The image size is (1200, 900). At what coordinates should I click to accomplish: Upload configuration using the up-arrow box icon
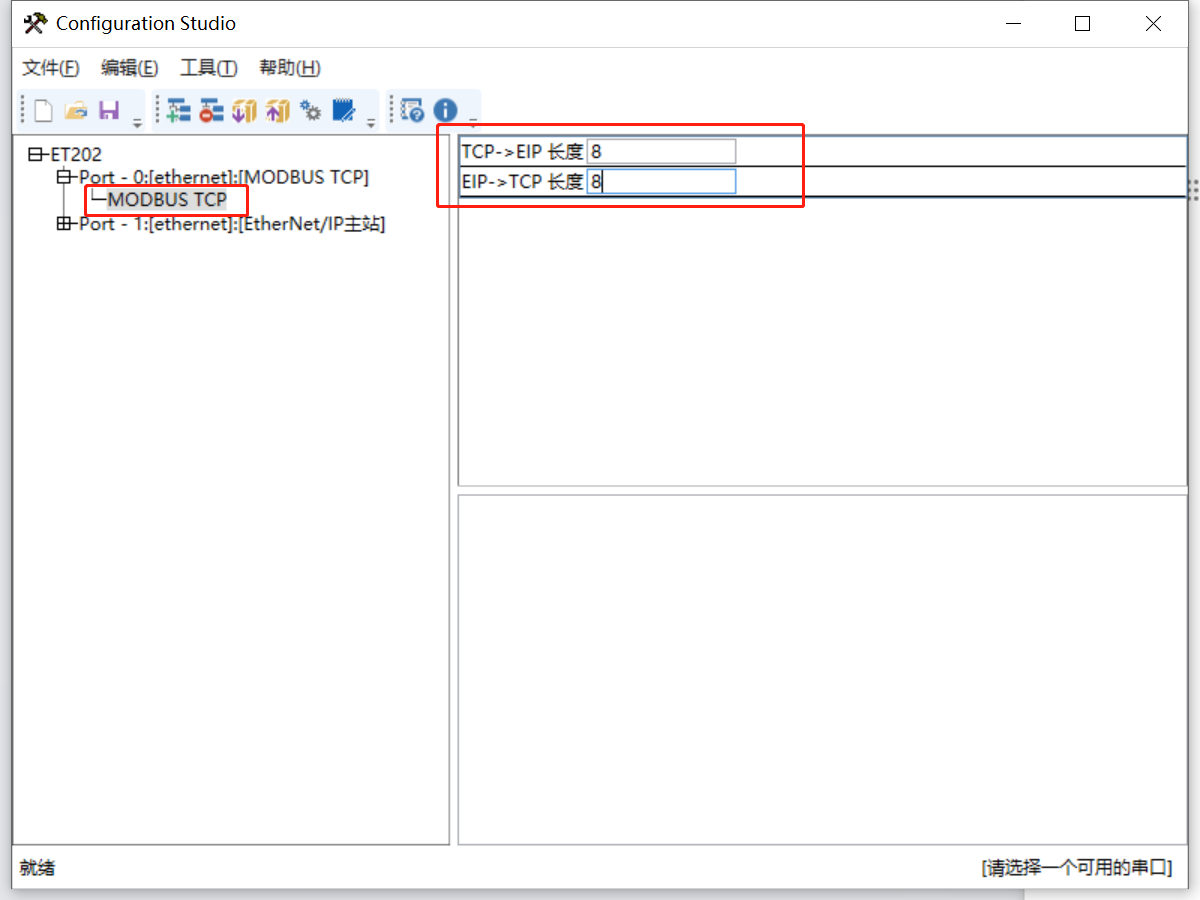(278, 111)
